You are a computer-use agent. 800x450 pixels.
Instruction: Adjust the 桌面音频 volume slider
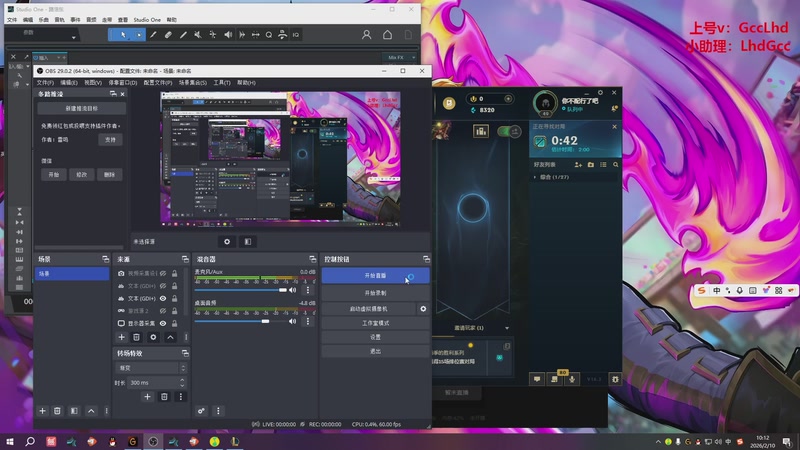pos(241,321)
